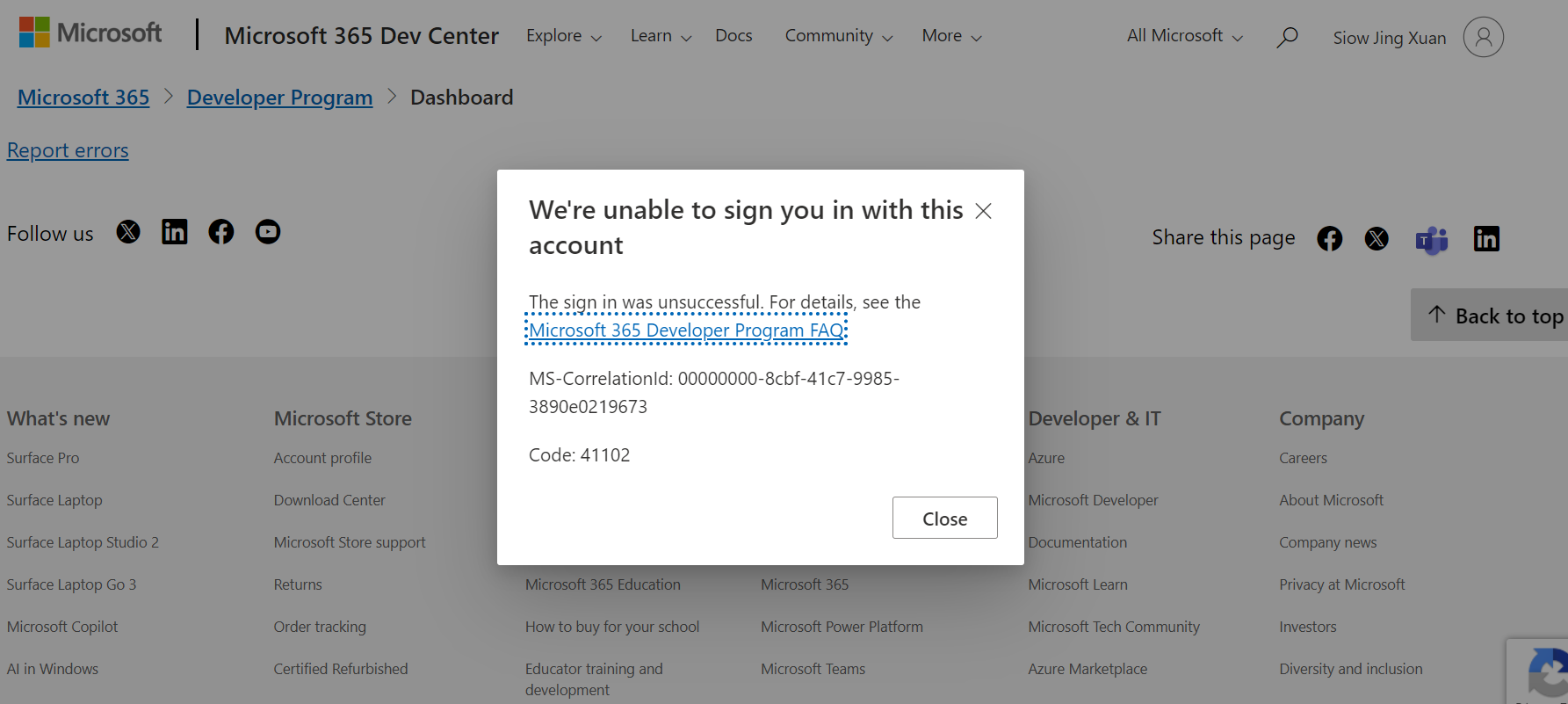This screenshot has width=1568, height=704.
Task: Open the user account avatar icon
Action: pyautogui.click(x=1483, y=37)
